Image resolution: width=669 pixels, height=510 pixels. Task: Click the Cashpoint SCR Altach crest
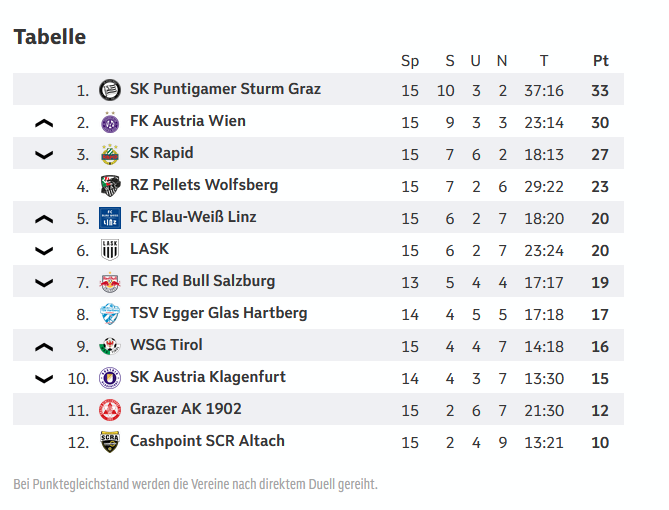tap(110, 442)
